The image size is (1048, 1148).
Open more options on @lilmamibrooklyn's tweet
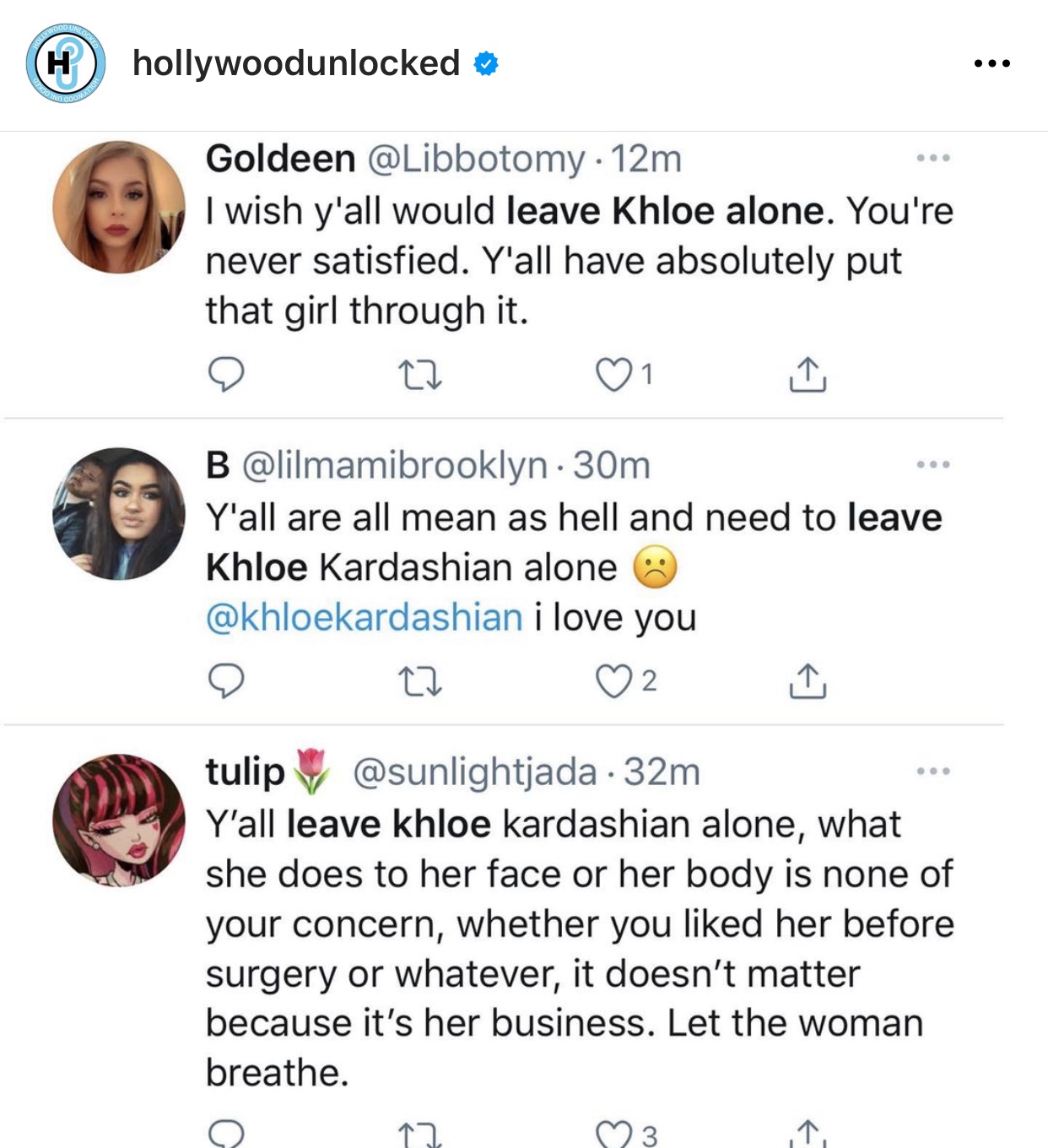[x=933, y=464]
